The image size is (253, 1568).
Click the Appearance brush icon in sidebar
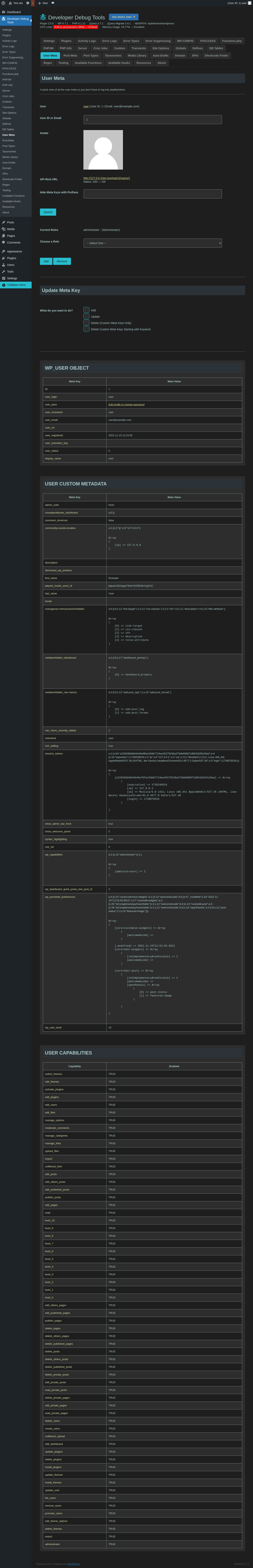pyautogui.click(x=4, y=251)
